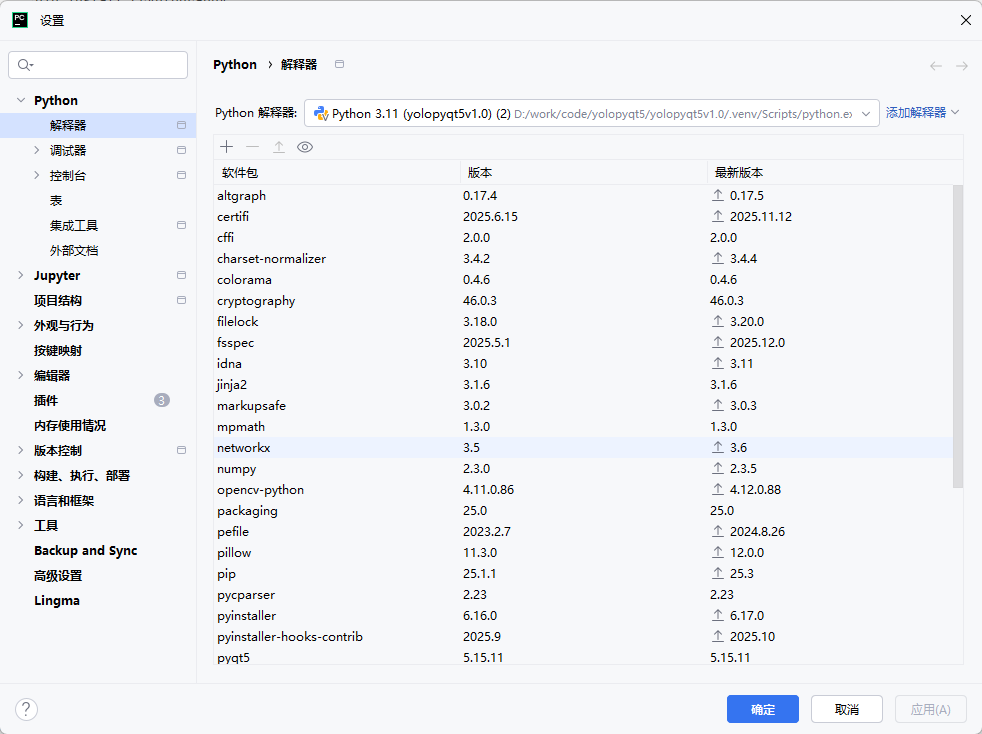Navigate back with the left arrow
The image size is (982, 734).
(x=936, y=66)
